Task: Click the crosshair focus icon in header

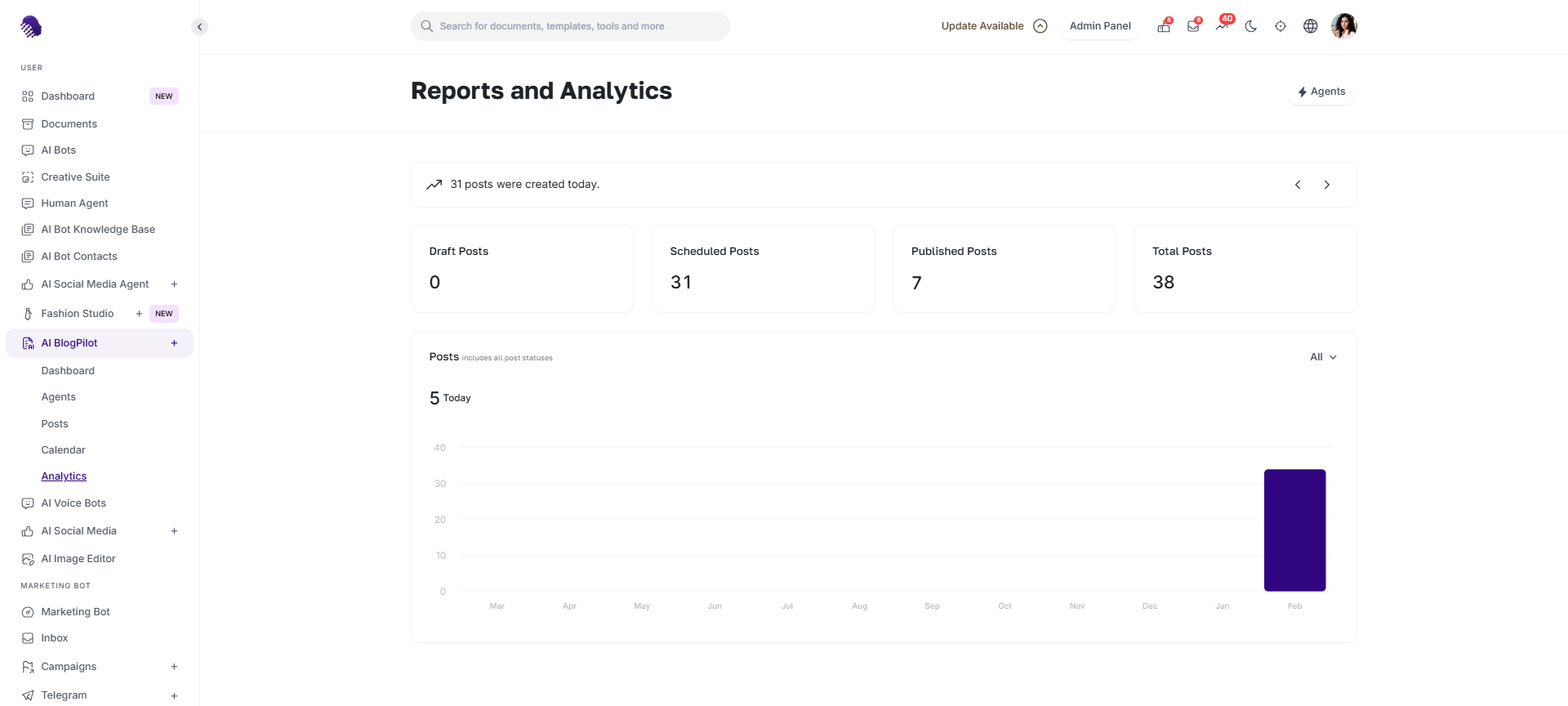Action: point(1281,26)
